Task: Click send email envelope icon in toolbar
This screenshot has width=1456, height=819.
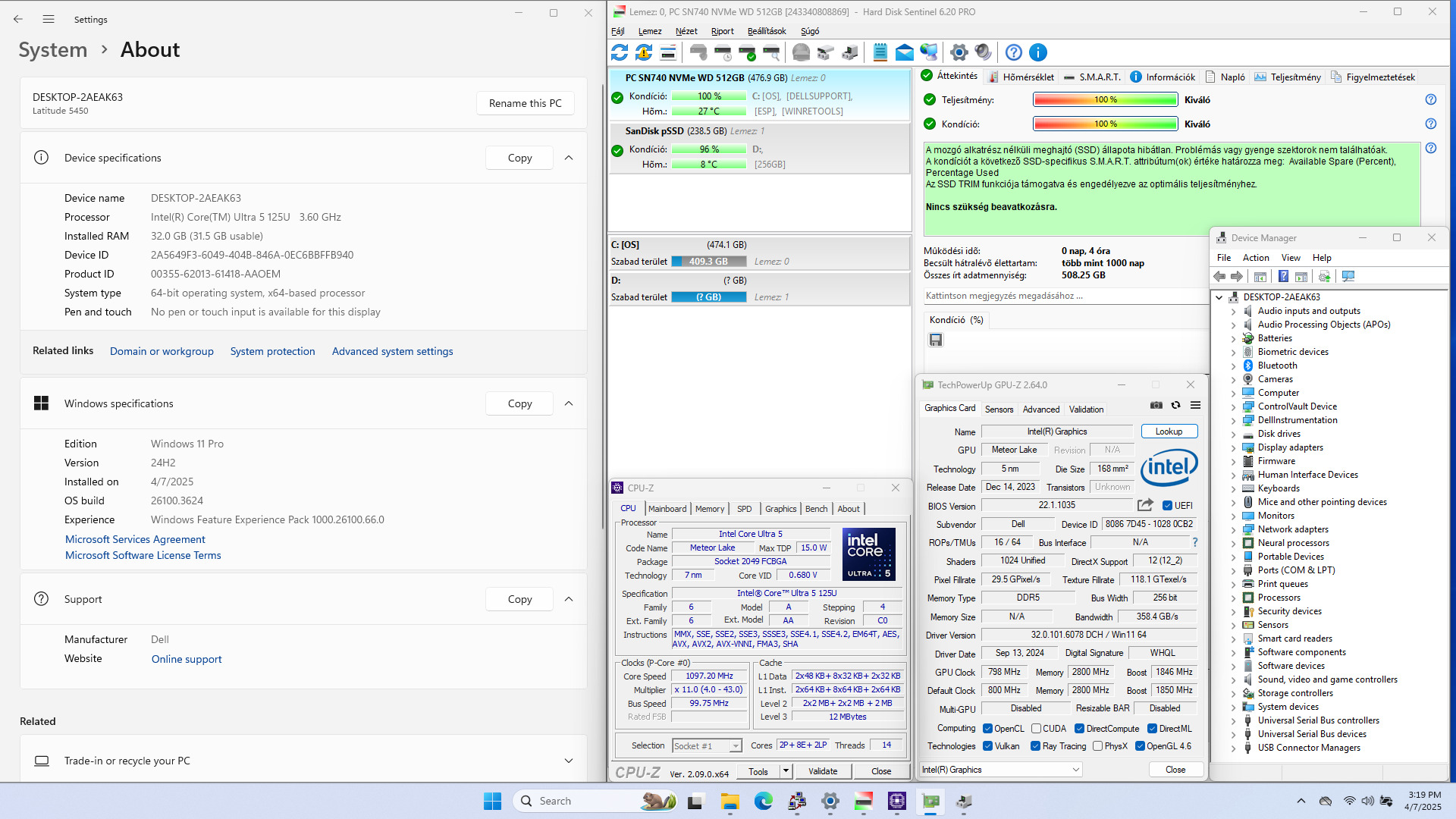Action: [x=905, y=52]
